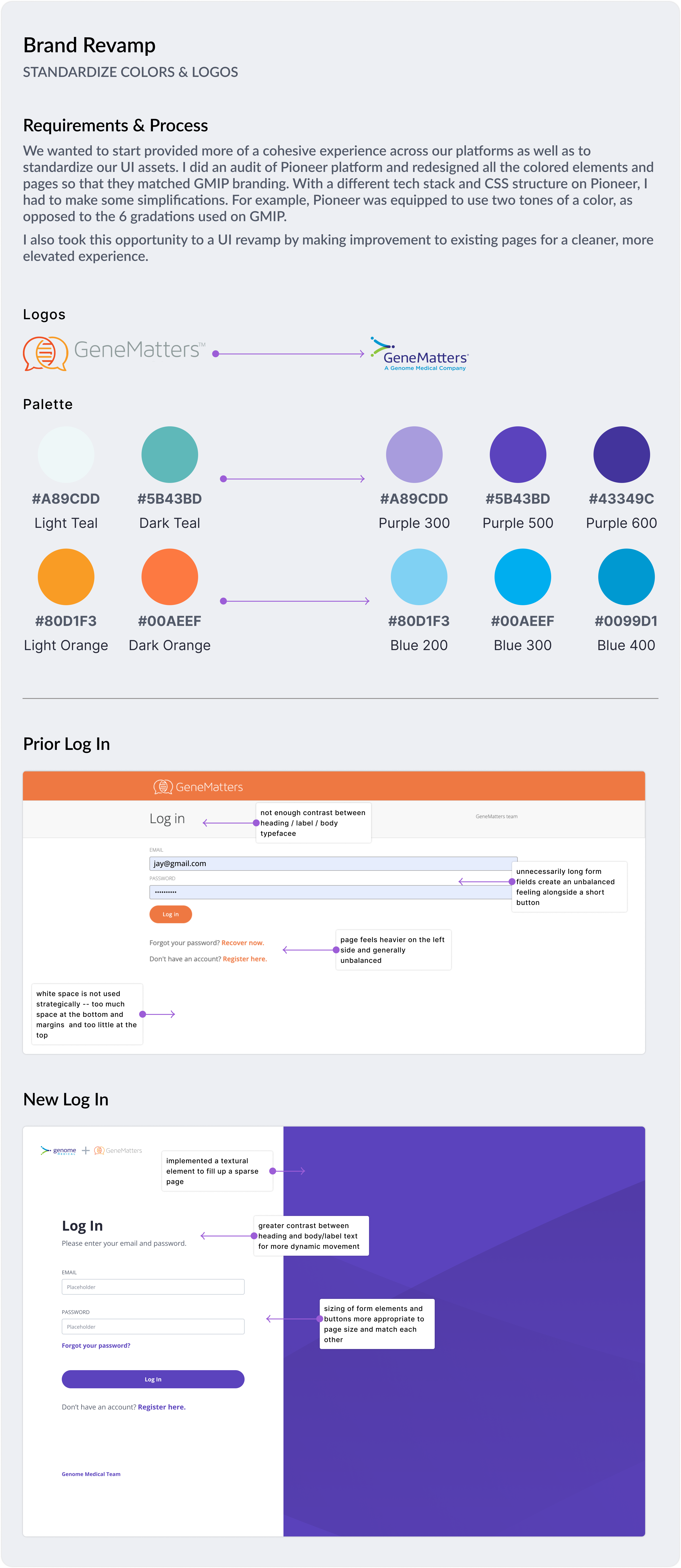Image resolution: width=681 pixels, height=1568 pixels.
Task: Select the Light Teal color circle
Action: [x=66, y=455]
